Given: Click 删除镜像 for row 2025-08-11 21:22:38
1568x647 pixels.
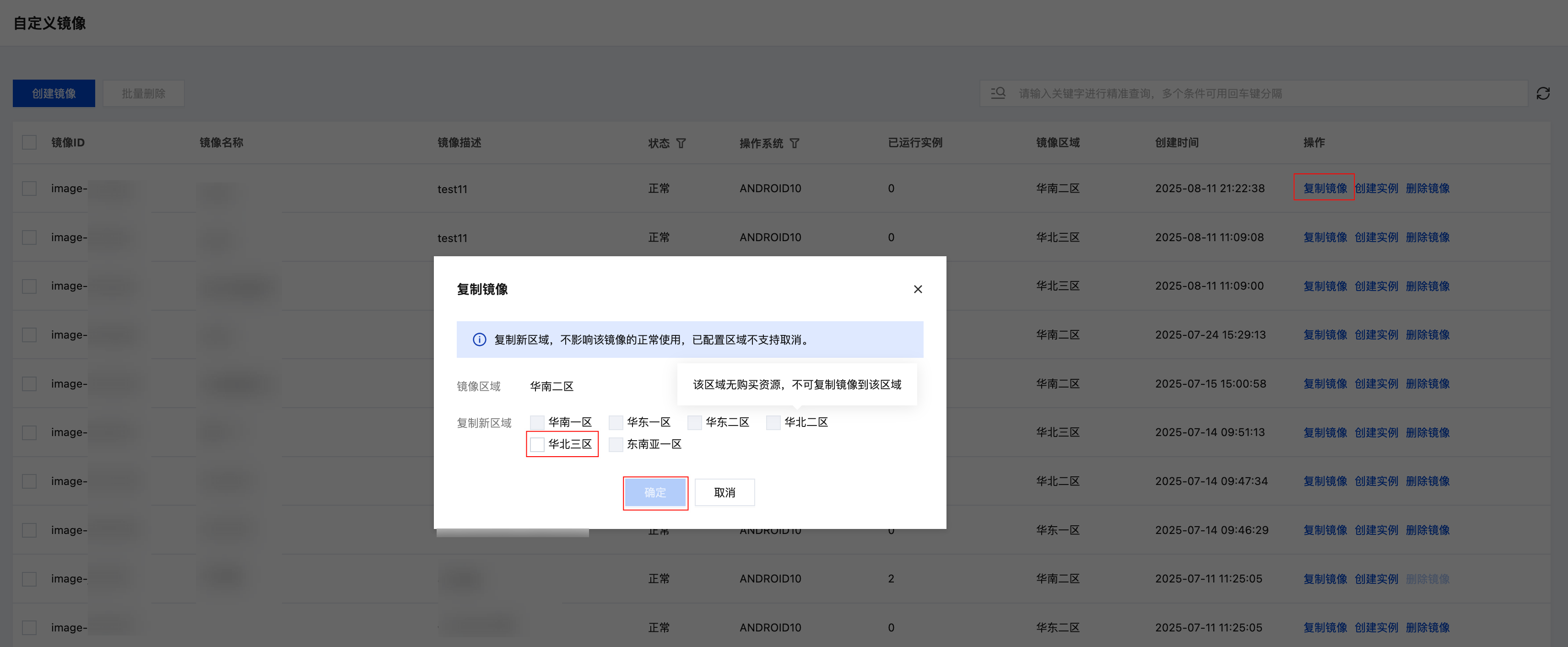Looking at the screenshot, I should click(1427, 188).
